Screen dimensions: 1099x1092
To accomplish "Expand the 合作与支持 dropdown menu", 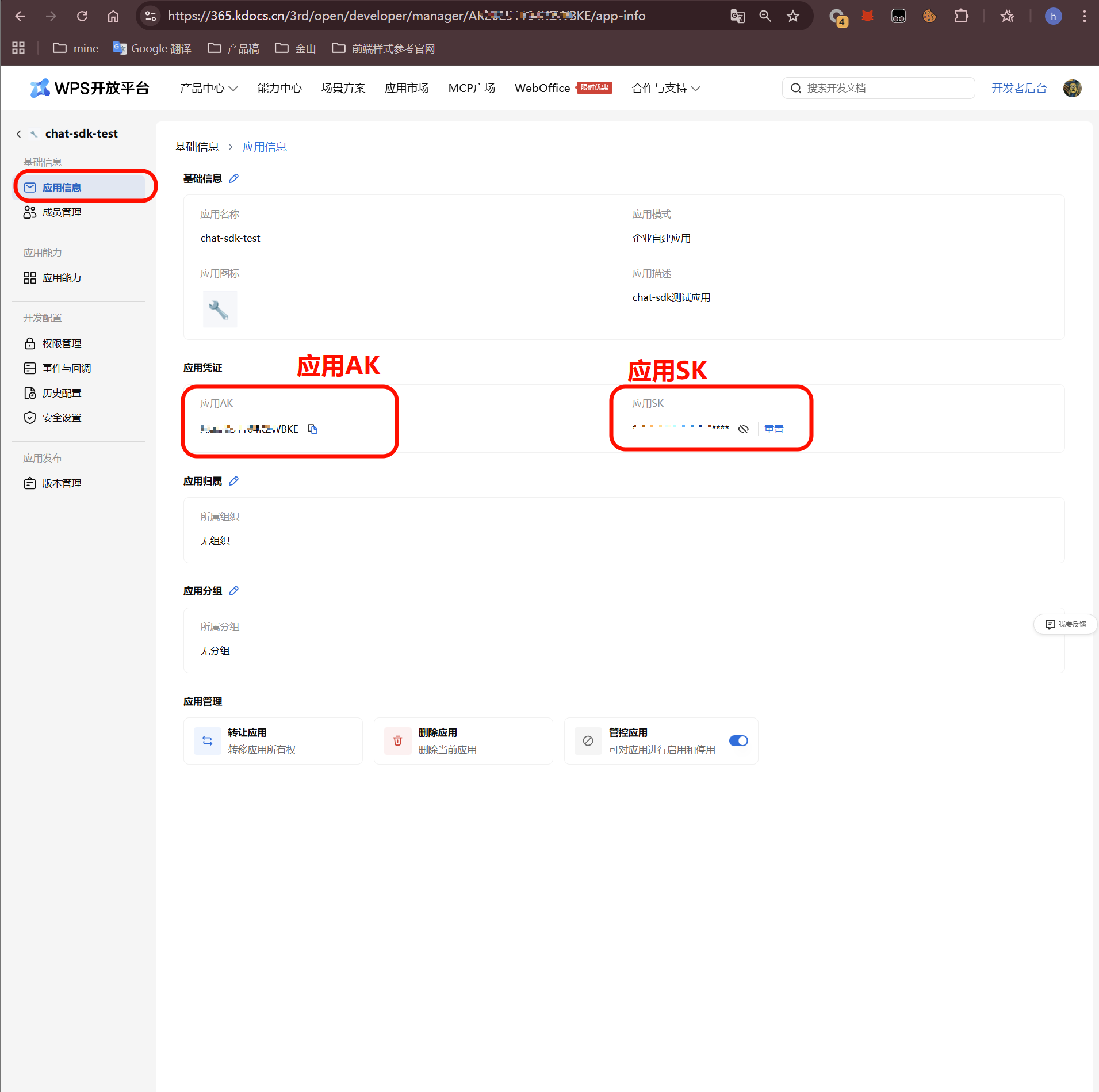I will pos(665,88).
